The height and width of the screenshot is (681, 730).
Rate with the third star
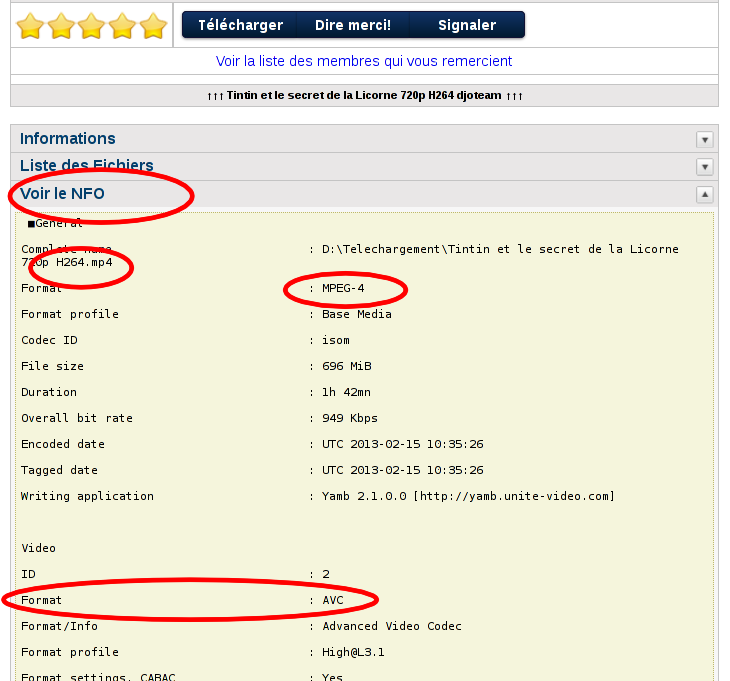92,26
